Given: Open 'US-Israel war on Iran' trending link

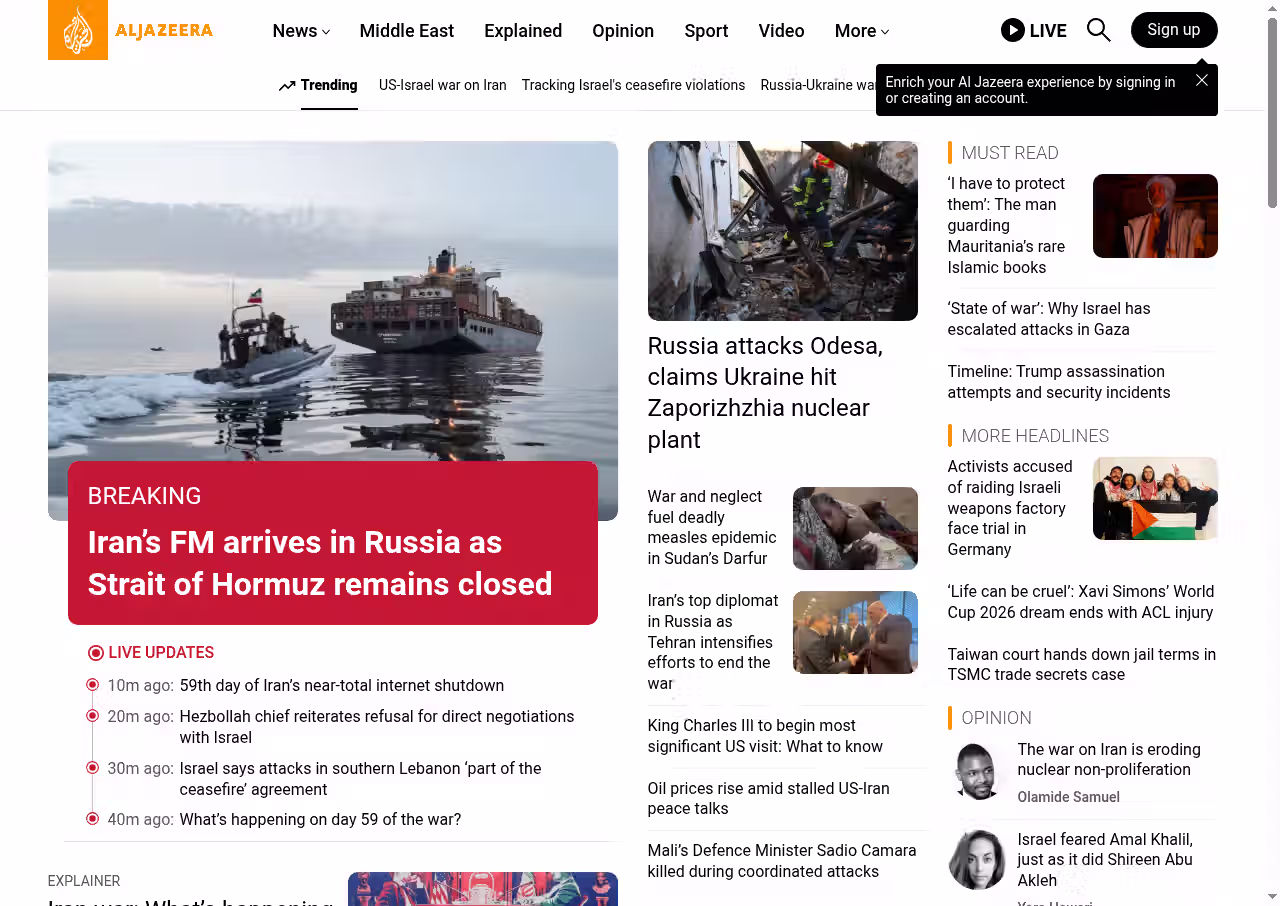Looking at the screenshot, I should pyautogui.click(x=442, y=85).
